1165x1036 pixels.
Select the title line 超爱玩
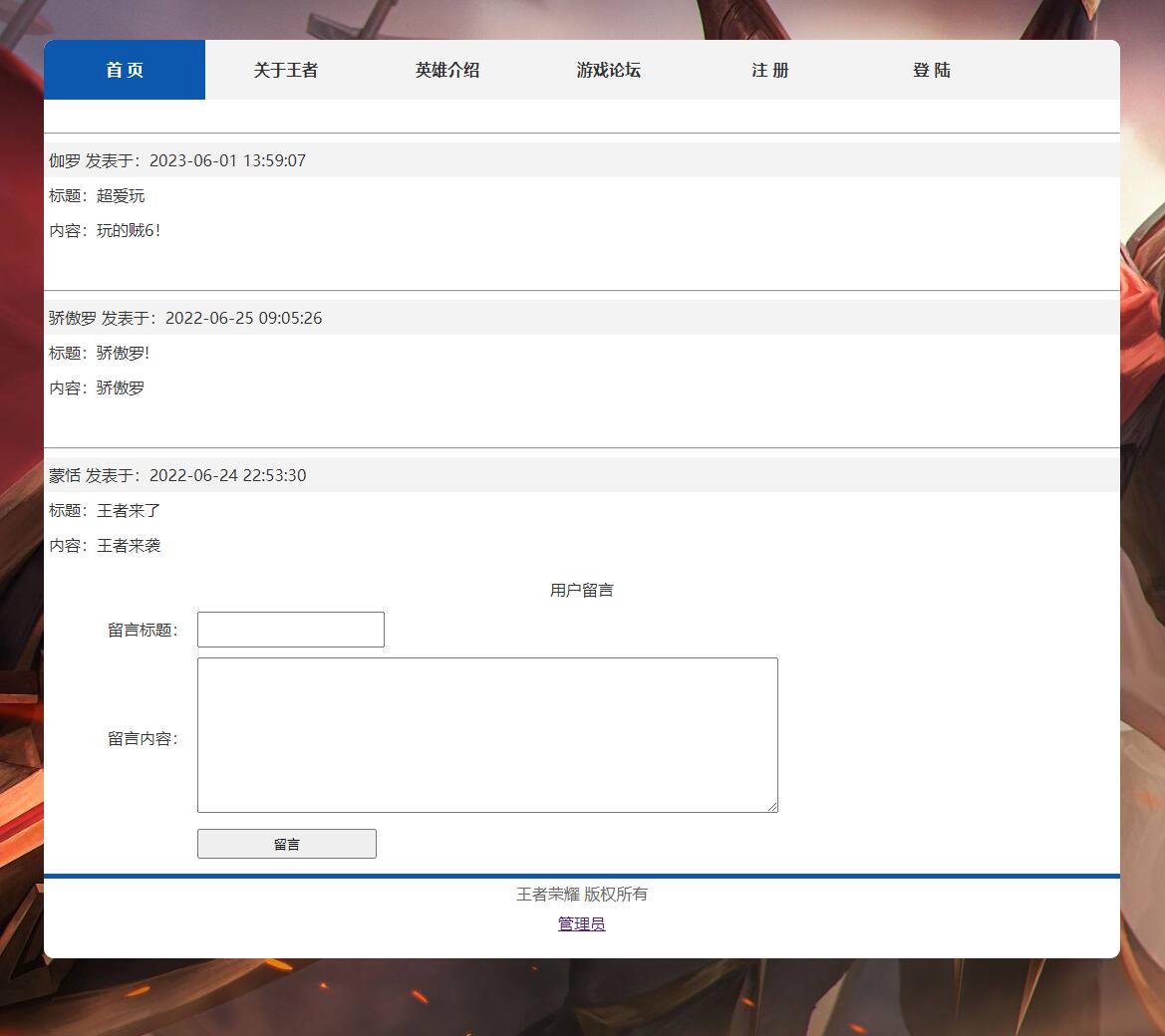[x=98, y=196]
